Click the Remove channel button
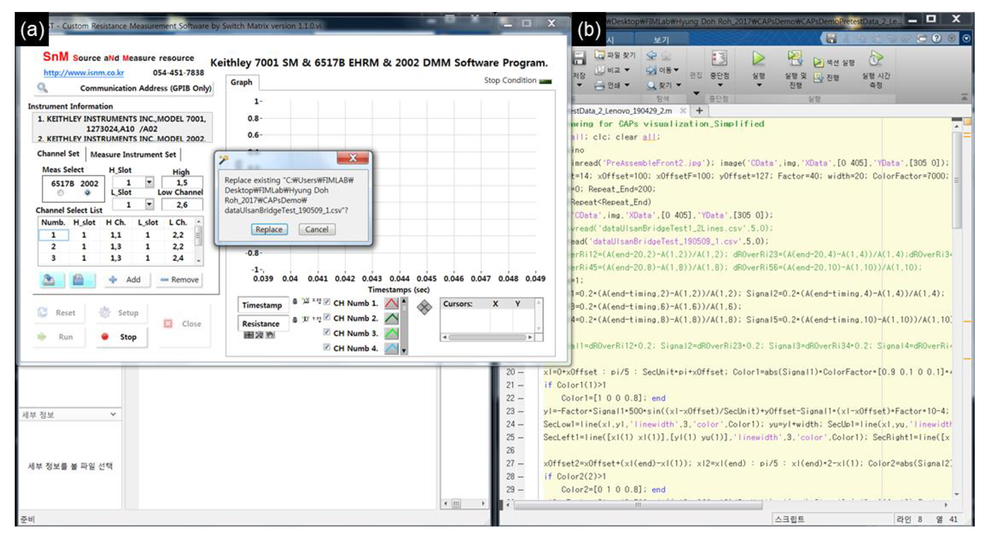986x537 pixels. [x=179, y=280]
